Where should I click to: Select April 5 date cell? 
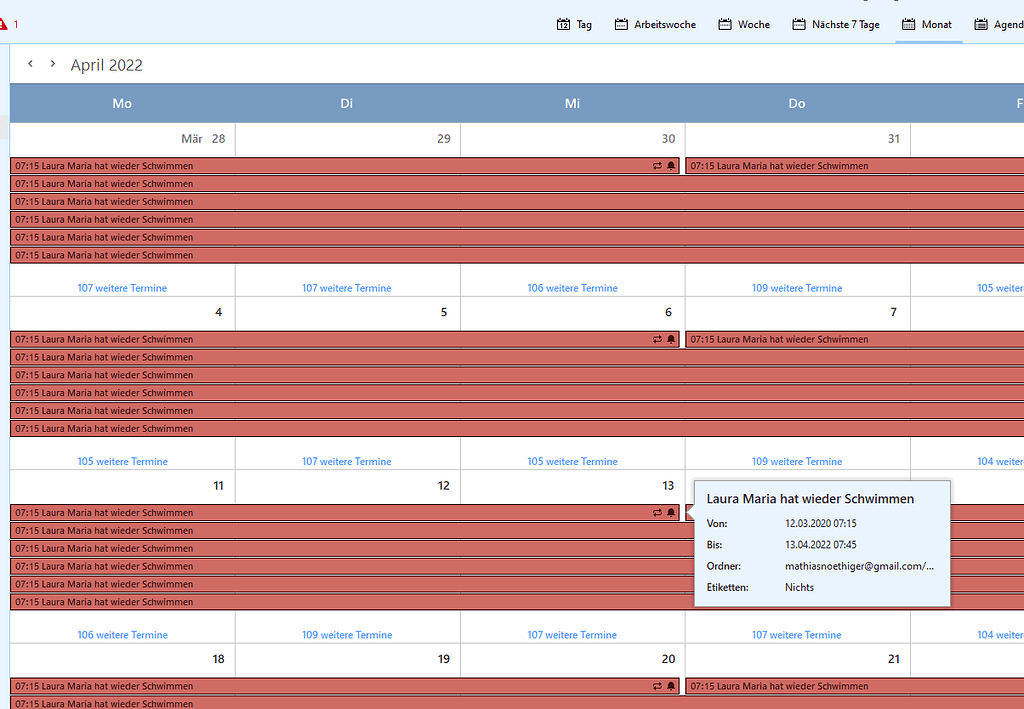pyautogui.click(x=347, y=313)
